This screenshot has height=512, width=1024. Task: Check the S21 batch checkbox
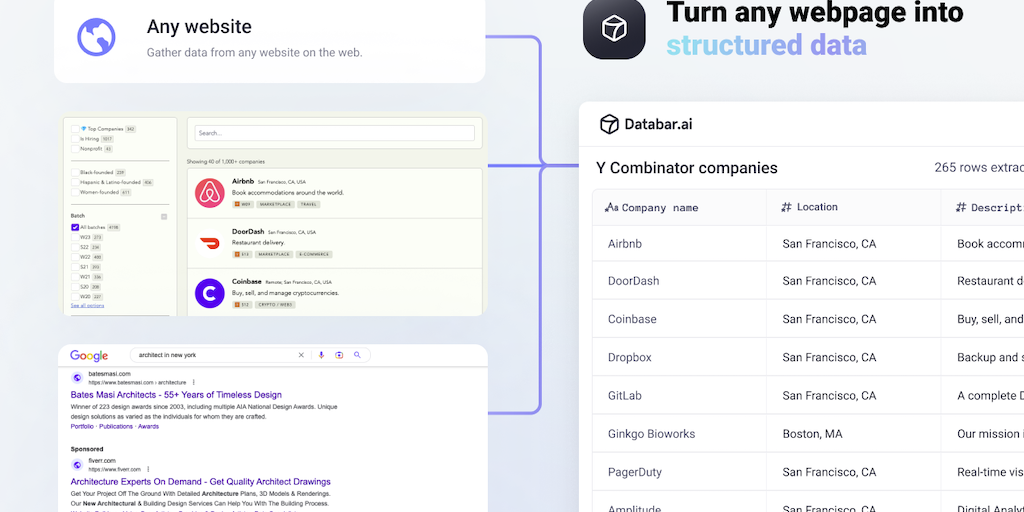[75, 267]
